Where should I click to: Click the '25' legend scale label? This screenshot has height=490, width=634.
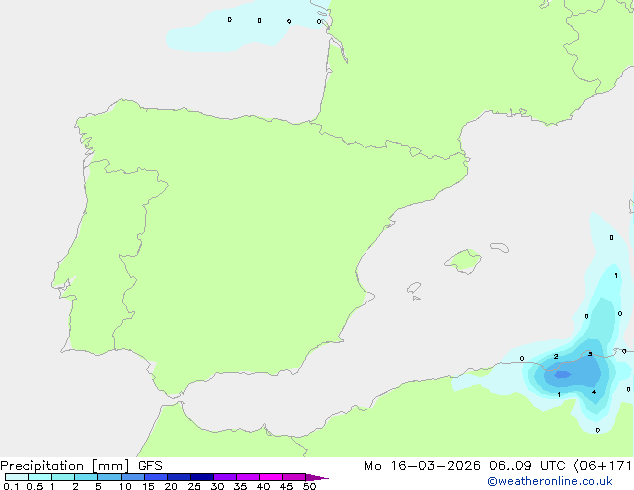click(x=194, y=486)
